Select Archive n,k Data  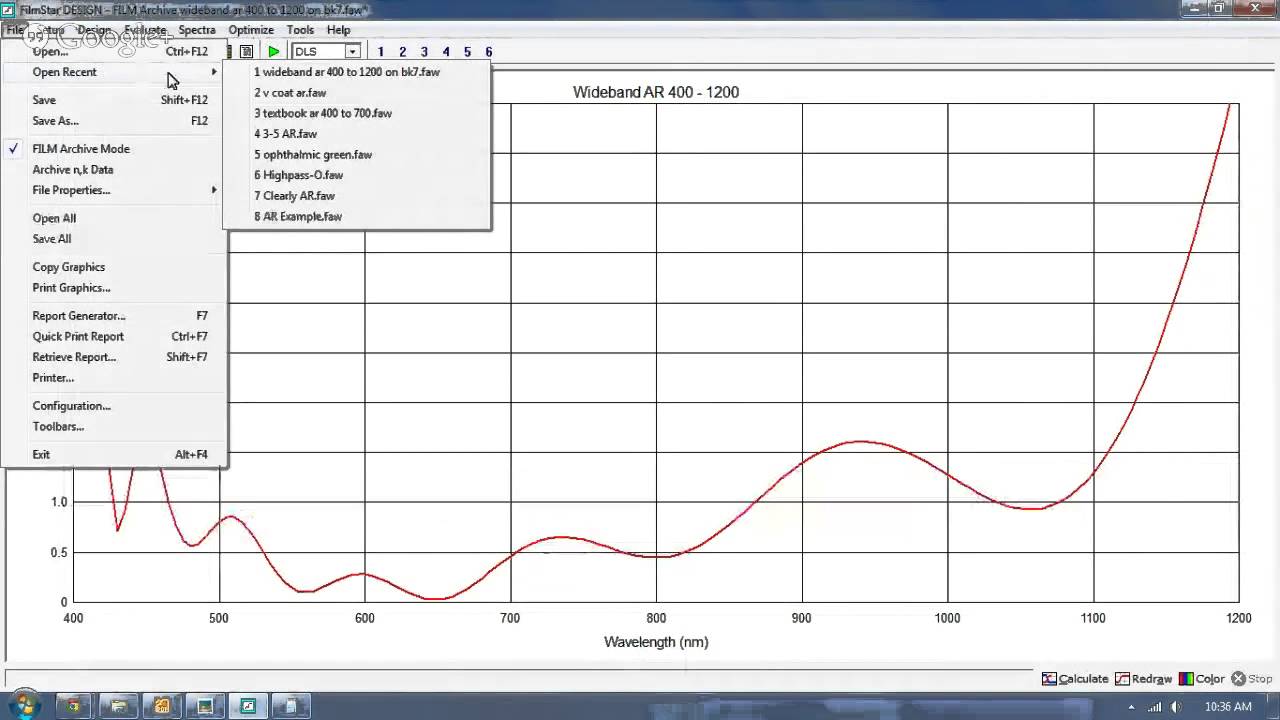click(x=116, y=170)
